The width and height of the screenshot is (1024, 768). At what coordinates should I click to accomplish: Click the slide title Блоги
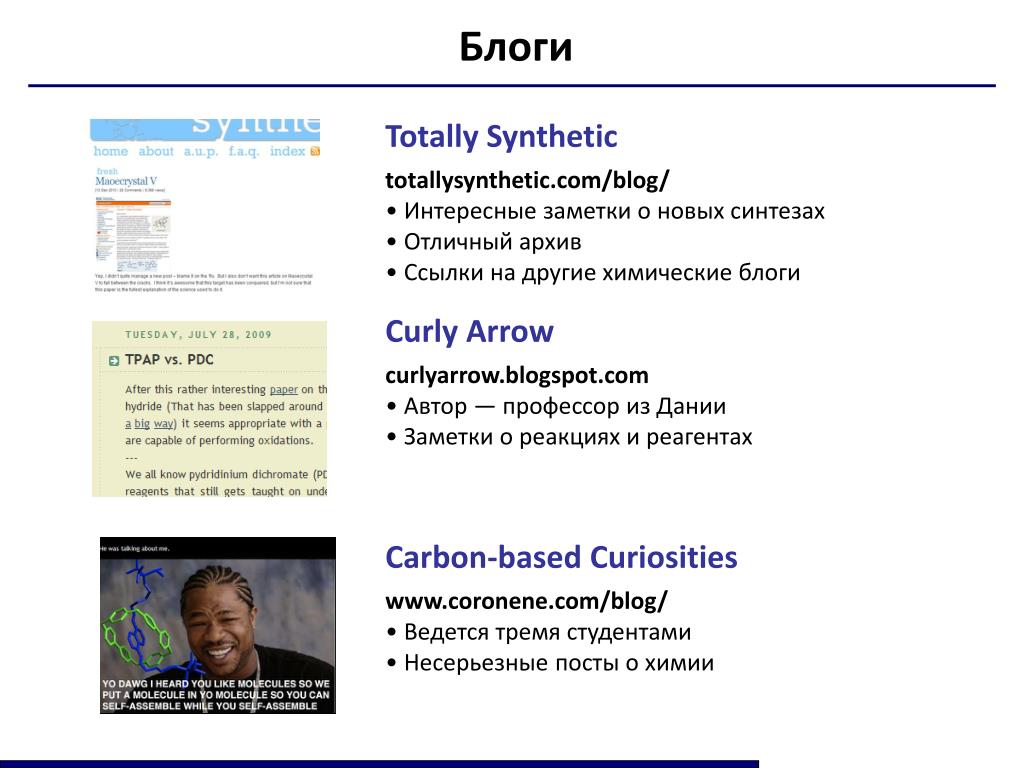[x=515, y=47]
